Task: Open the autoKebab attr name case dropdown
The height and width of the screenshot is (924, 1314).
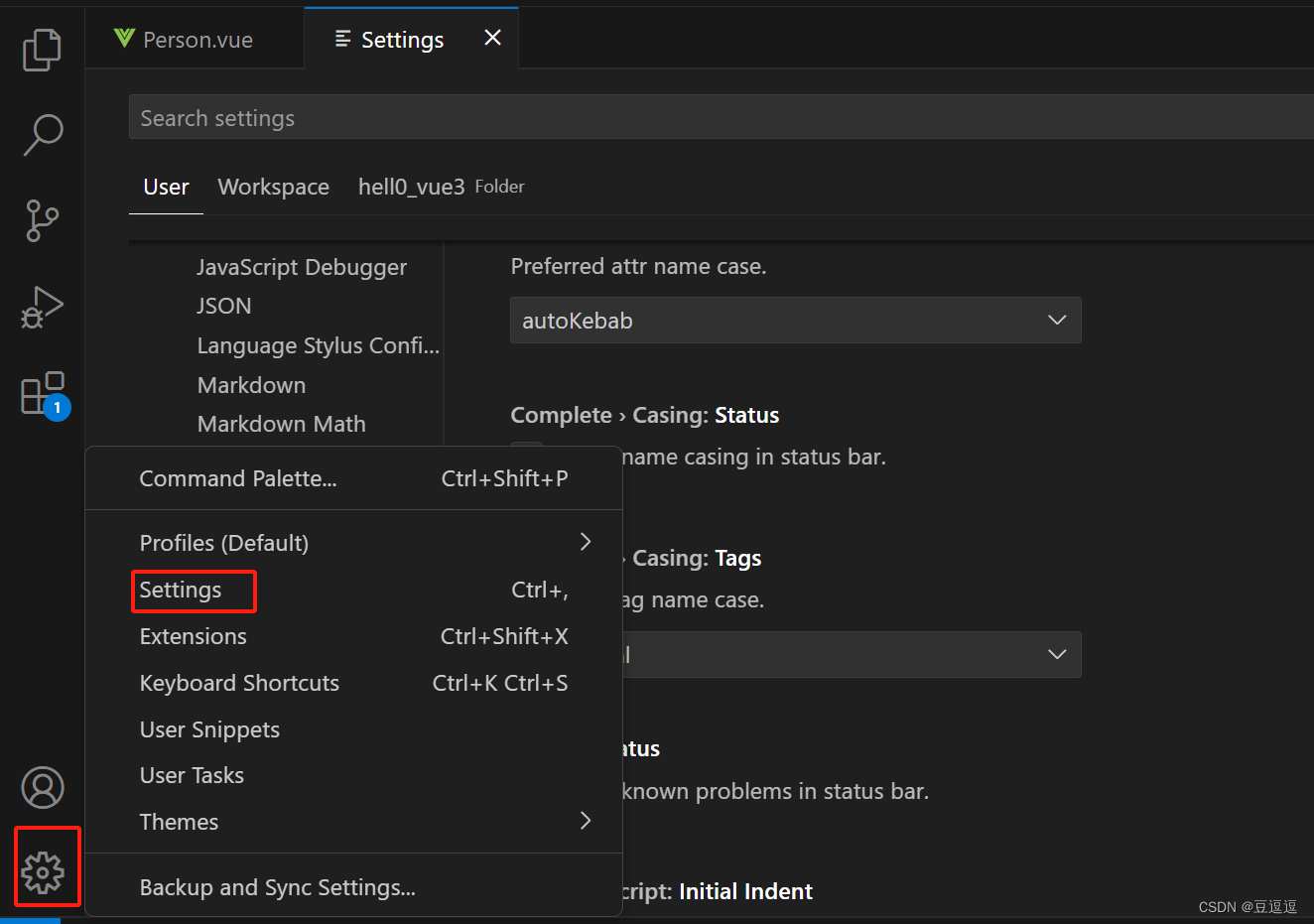Action: click(x=795, y=321)
